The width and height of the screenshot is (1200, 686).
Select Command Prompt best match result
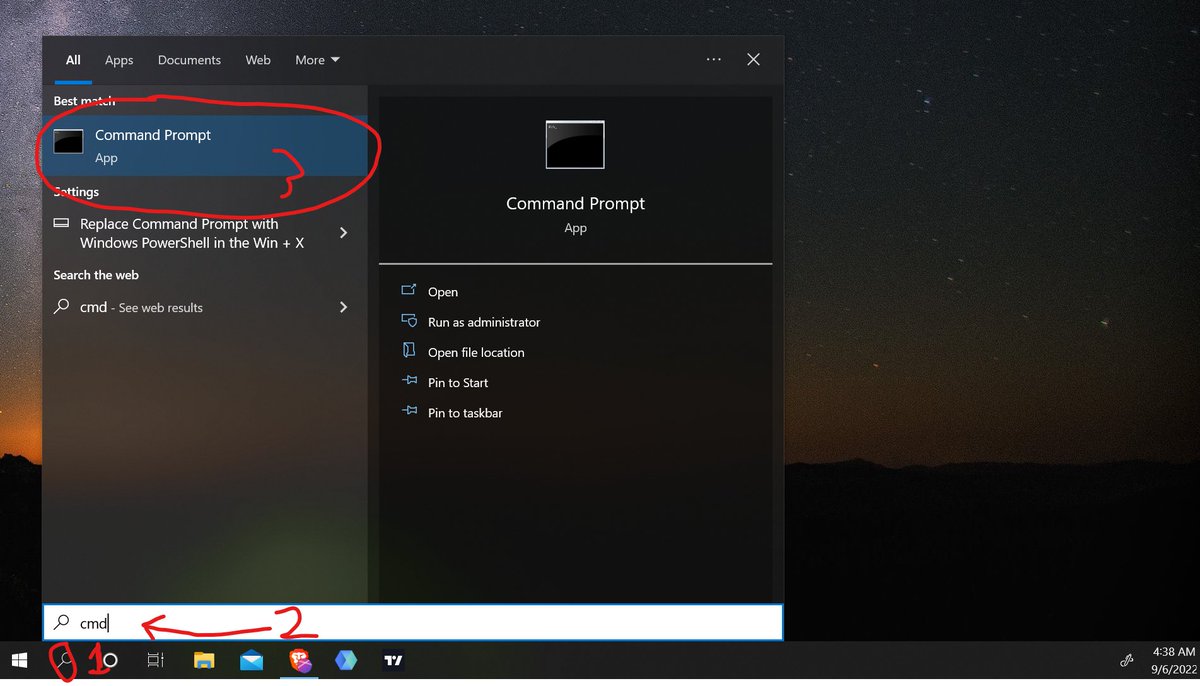204,145
